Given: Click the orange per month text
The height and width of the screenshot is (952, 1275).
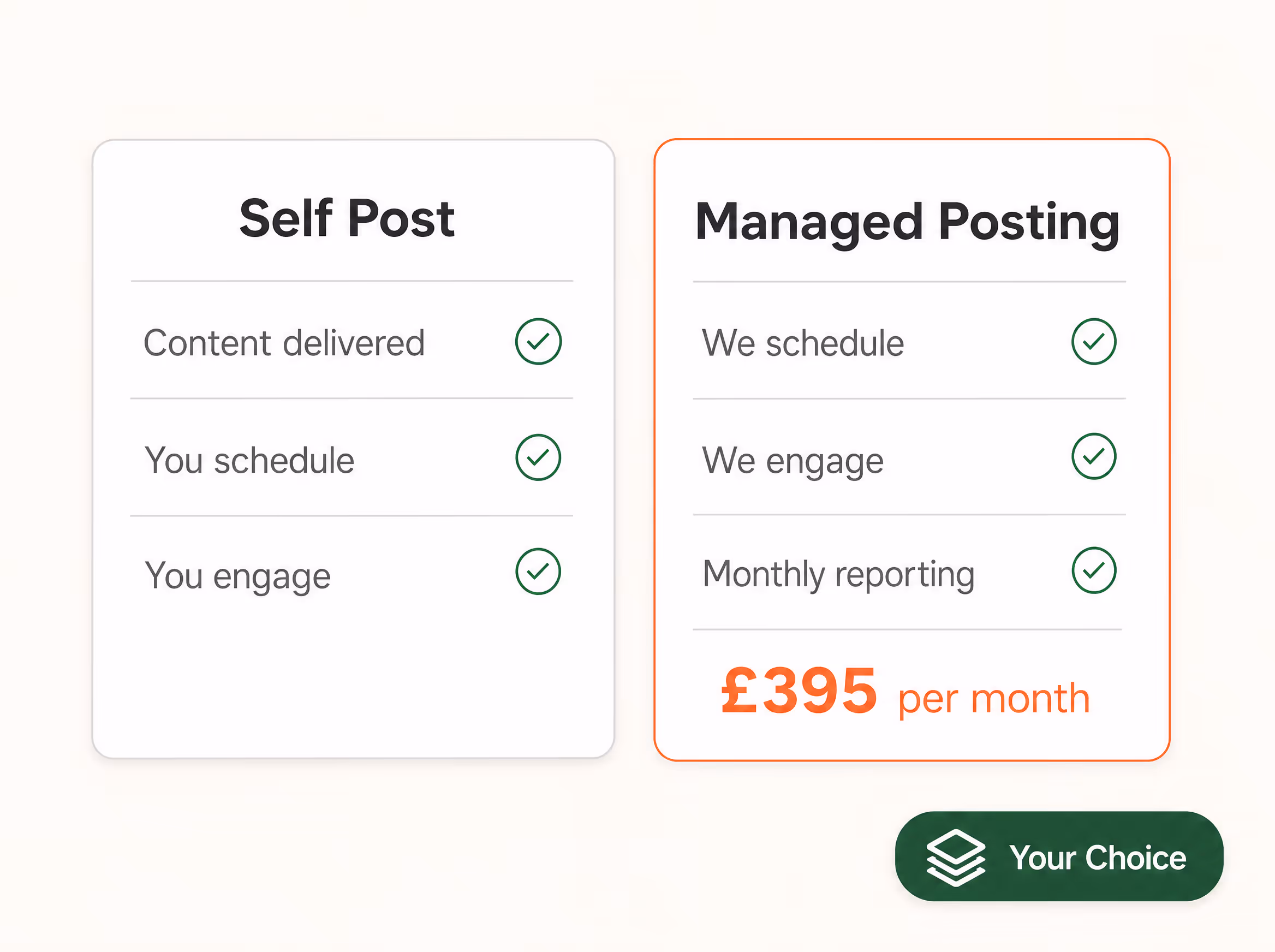Looking at the screenshot, I should (x=994, y=698).
